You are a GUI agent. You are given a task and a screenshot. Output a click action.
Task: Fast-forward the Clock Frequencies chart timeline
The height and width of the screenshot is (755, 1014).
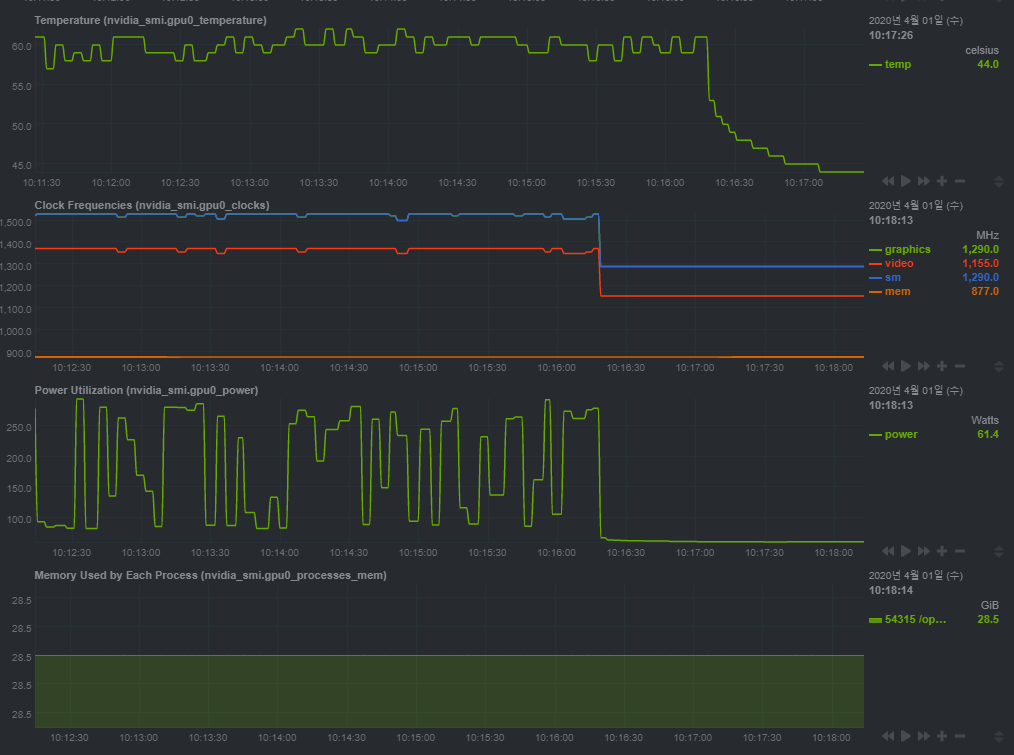[x=924, y=366]
